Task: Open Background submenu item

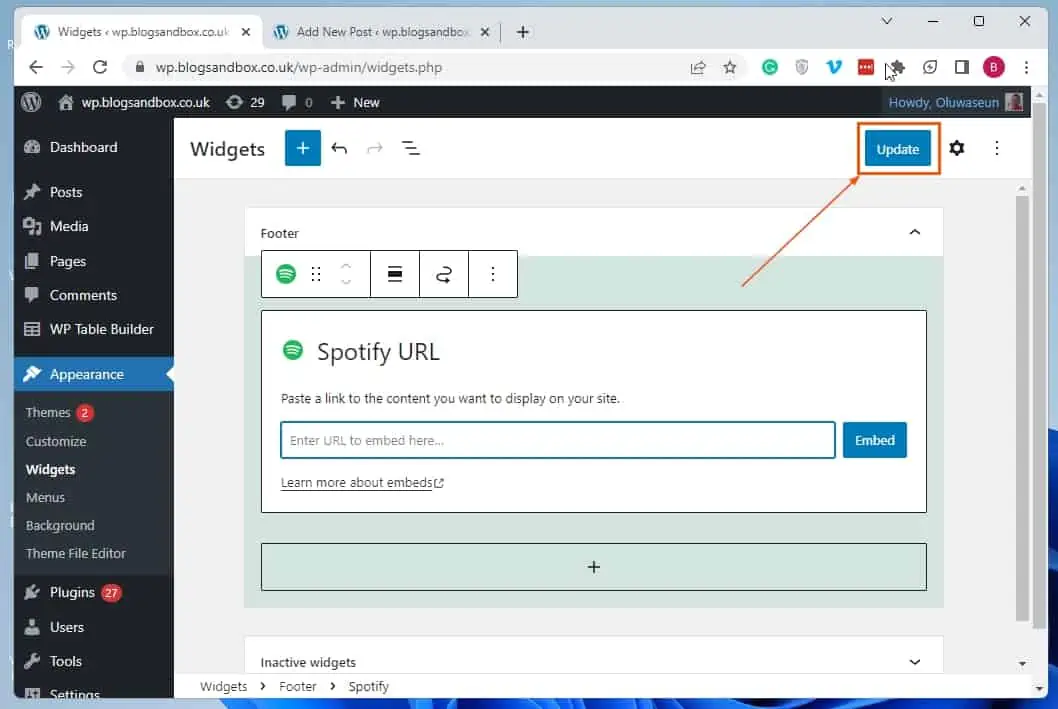Action: click(60, 526)
